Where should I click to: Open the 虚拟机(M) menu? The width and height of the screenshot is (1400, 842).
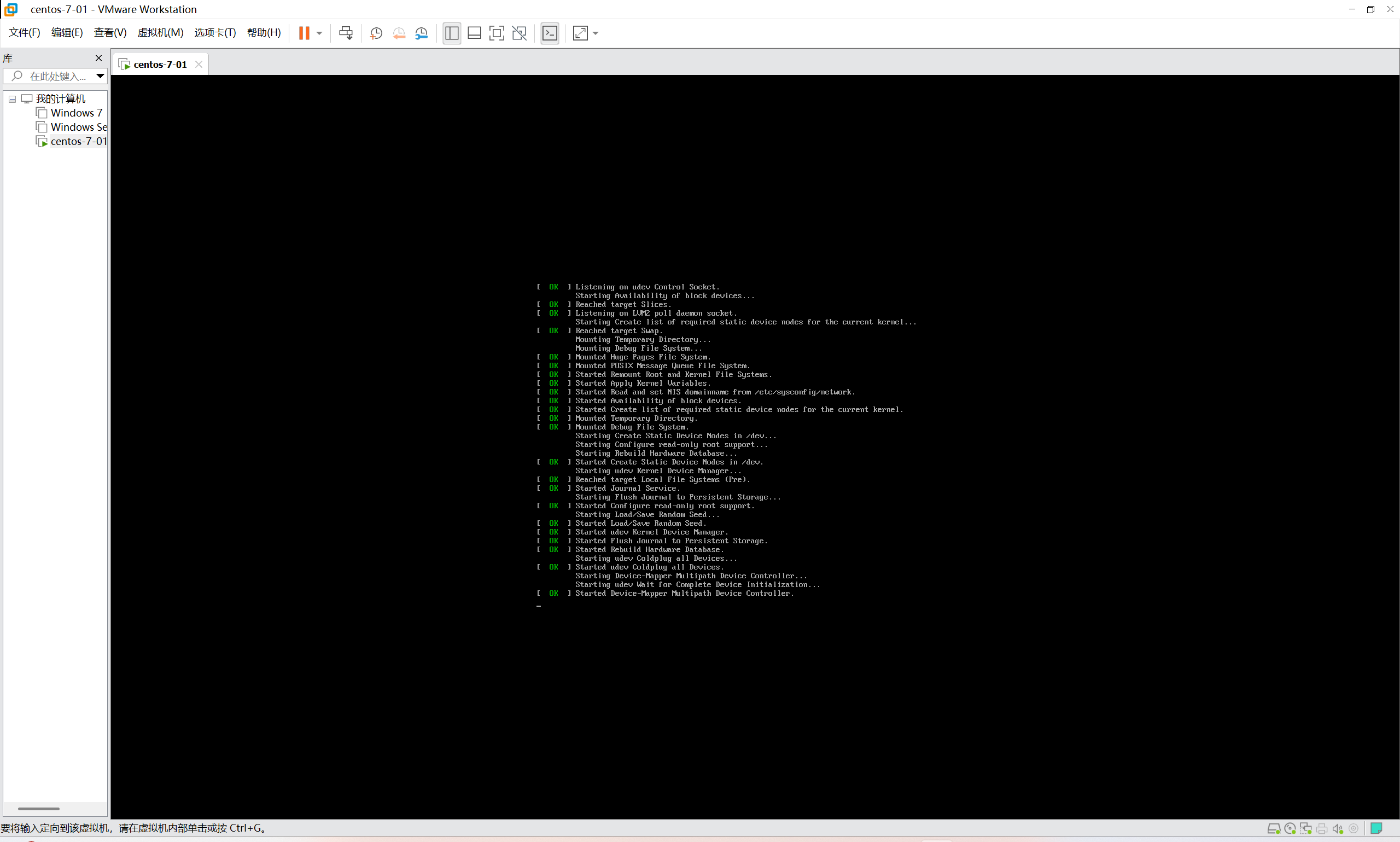(160, 32)
